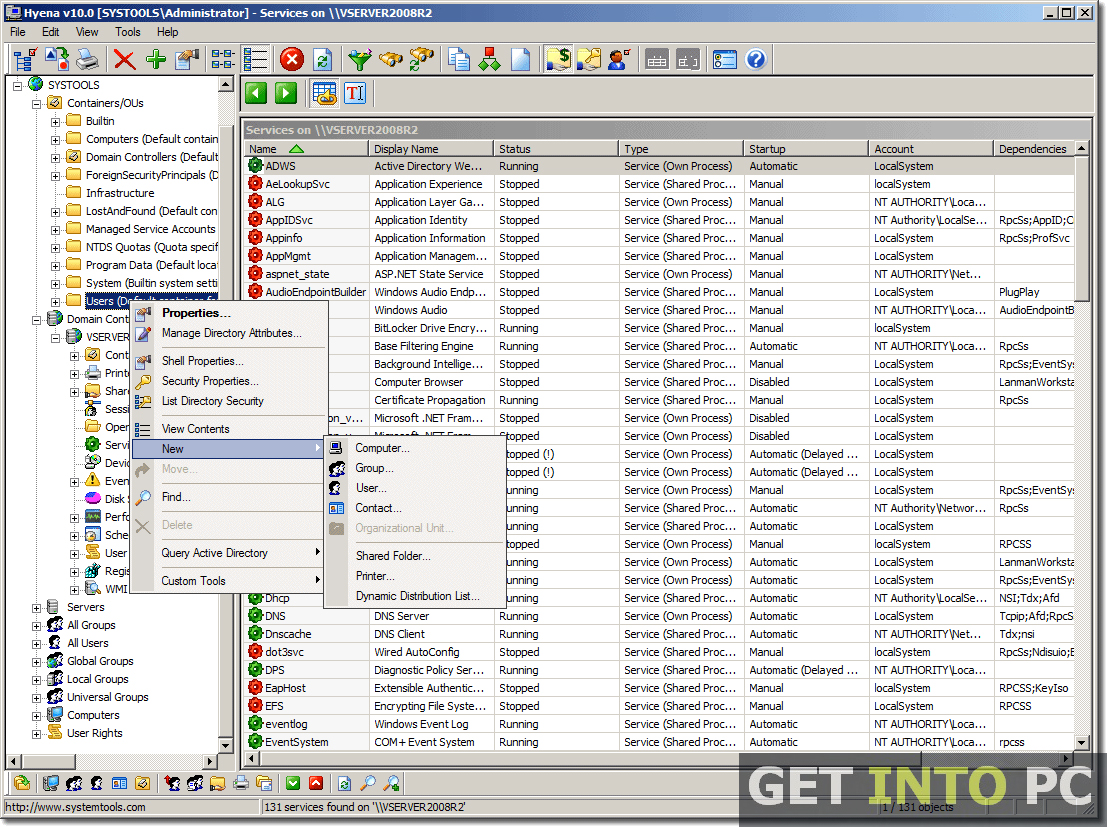Open the Tools menu
This screenshot has width=1107, height=827.
click(128, 32)
